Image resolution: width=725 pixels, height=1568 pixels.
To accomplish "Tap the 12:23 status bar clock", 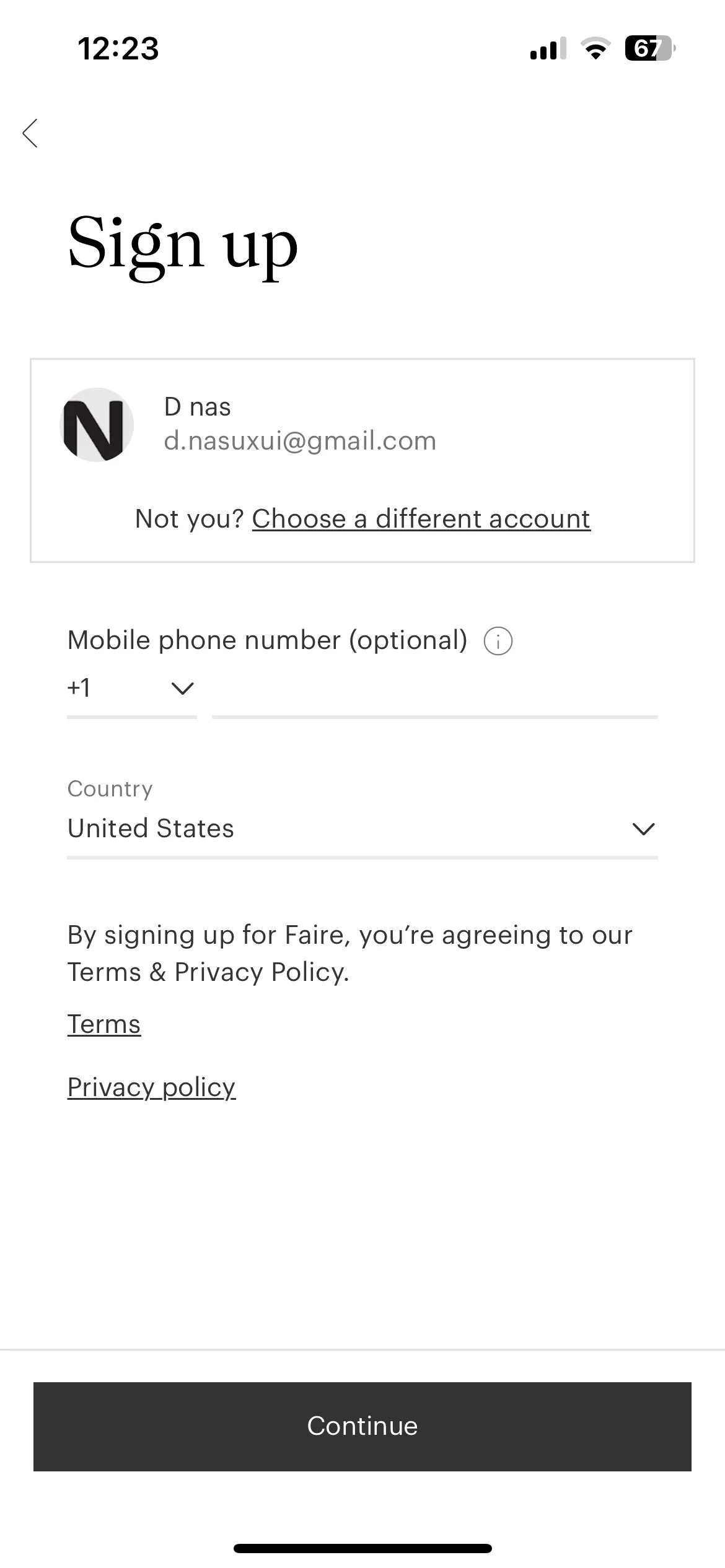I will coord(118,48).
